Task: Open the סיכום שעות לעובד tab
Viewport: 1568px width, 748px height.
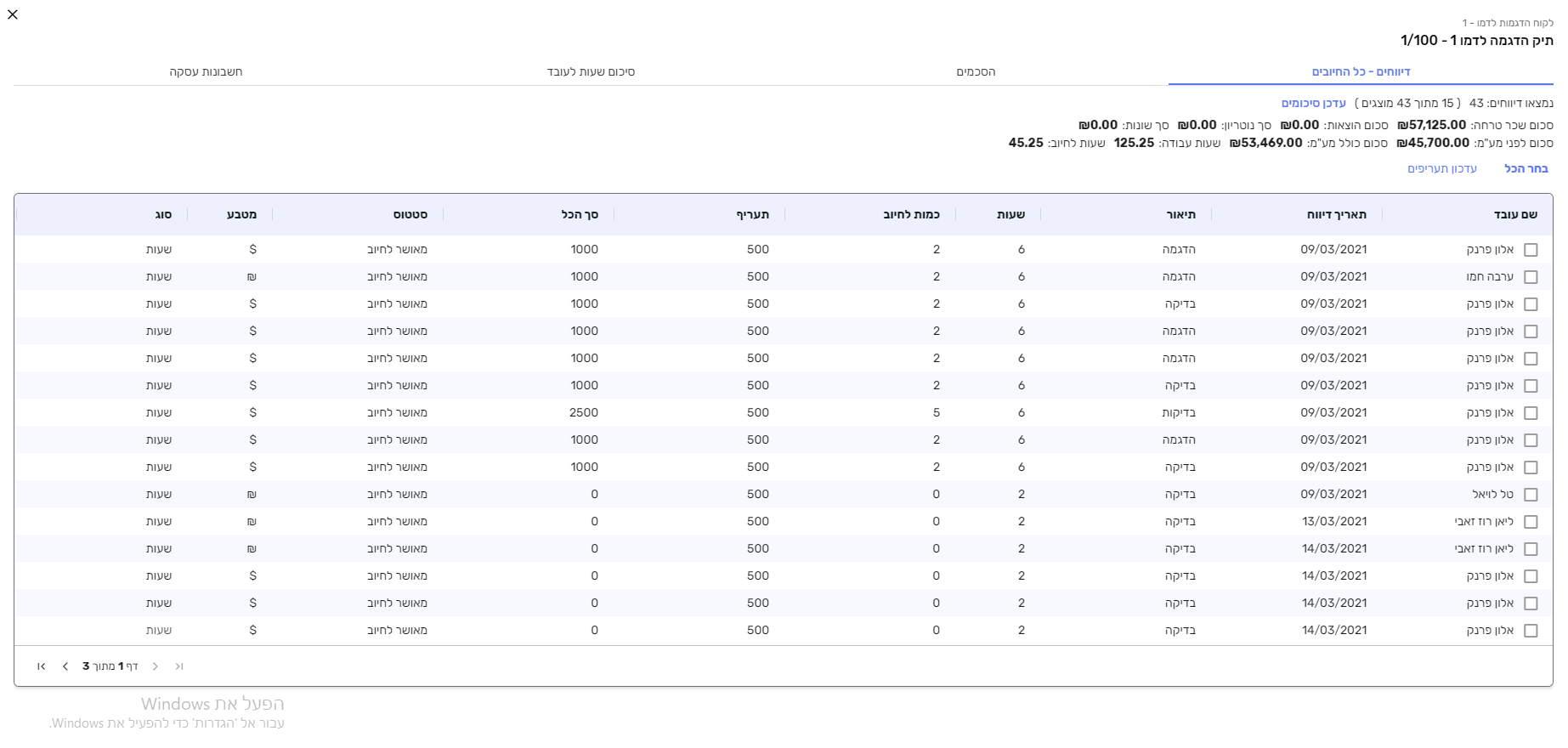Action: pyautogui.click(x=591, y=72)
